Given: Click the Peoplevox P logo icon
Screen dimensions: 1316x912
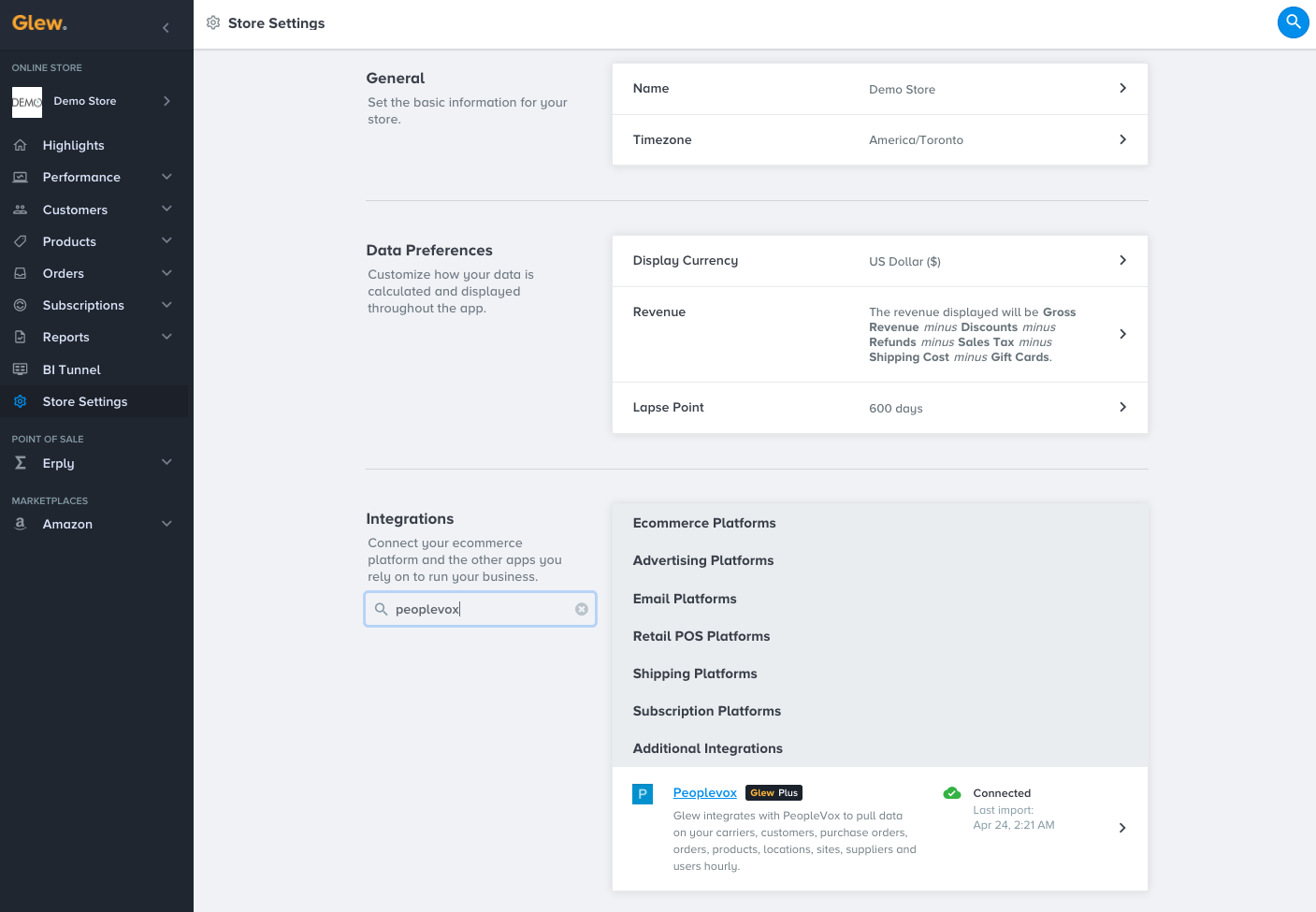Looking at the screenshot, I should pos(643,794).
